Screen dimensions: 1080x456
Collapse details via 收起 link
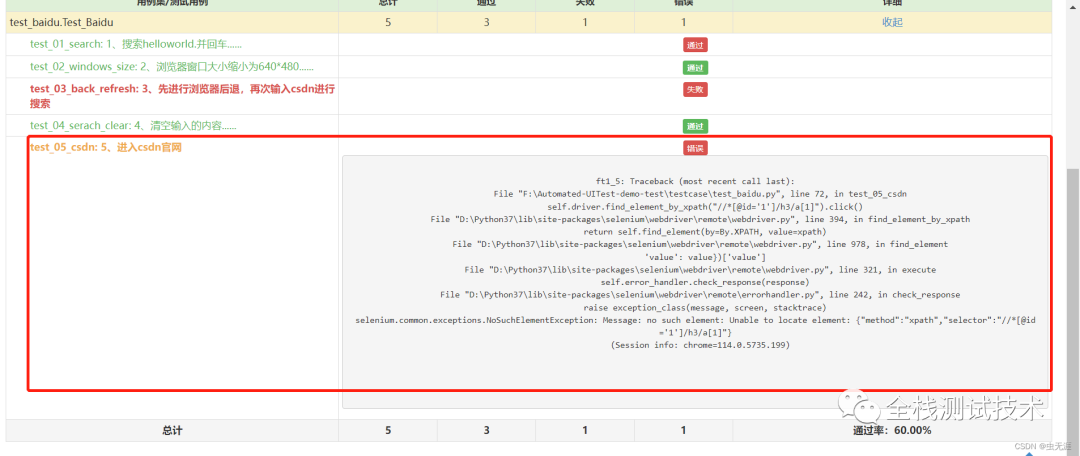[892, 22]
